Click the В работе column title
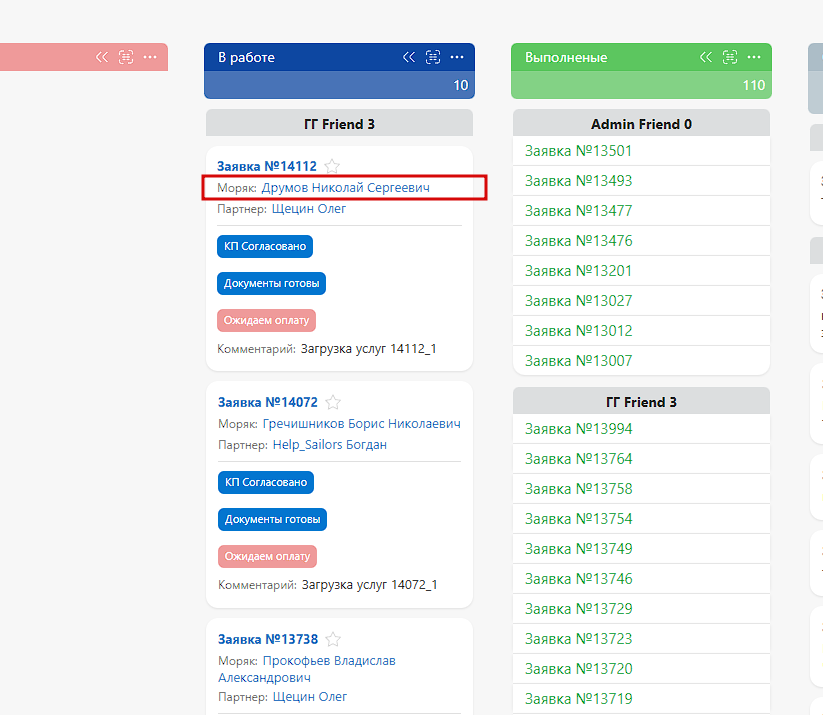 [x=246, y=57]
